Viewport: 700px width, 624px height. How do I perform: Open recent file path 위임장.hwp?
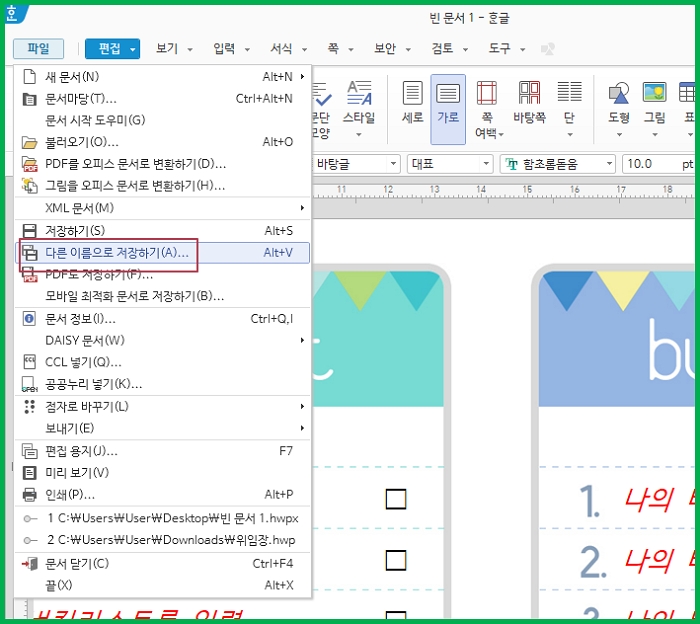click(171, 541)
